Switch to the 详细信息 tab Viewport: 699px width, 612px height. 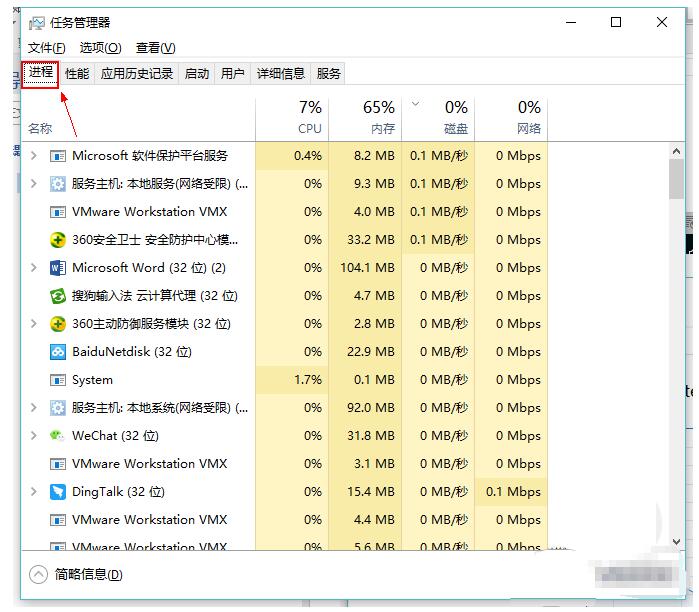[281, 74]
